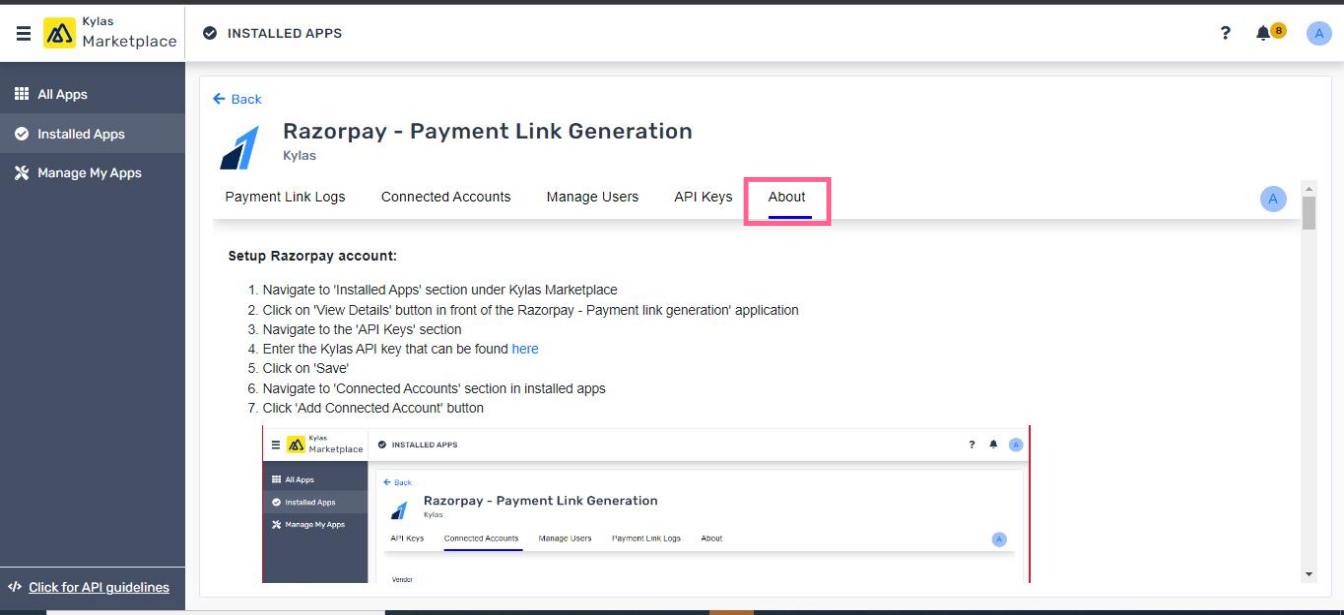This screenshot has width=1344, height=615.
Task: Click the scrollbar up arrow
Action: pos(1309,188)
